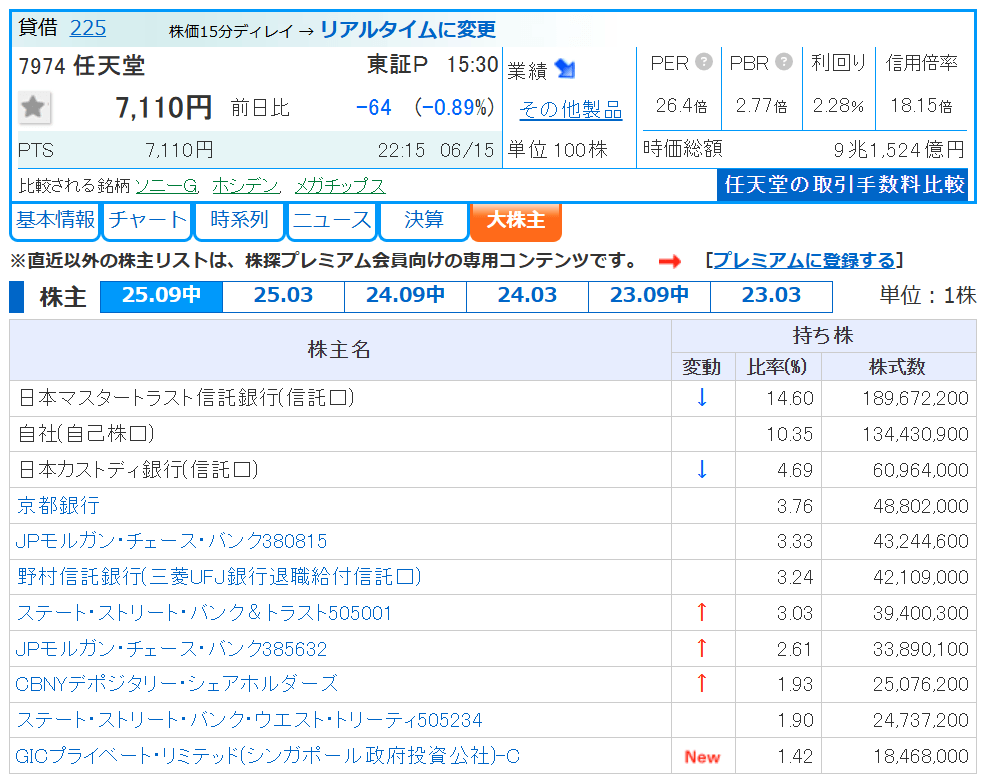Open shareholder 京都銀行 link
Image resolution: width=986 pixels, height=780 pixels.
(58, 506)
